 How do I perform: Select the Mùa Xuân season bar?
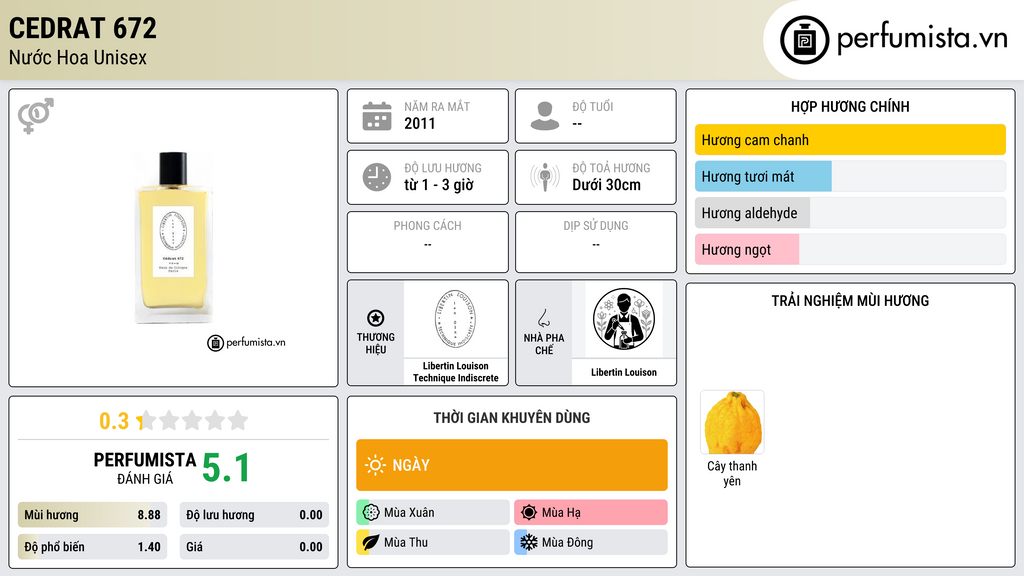tap(433, 513)
